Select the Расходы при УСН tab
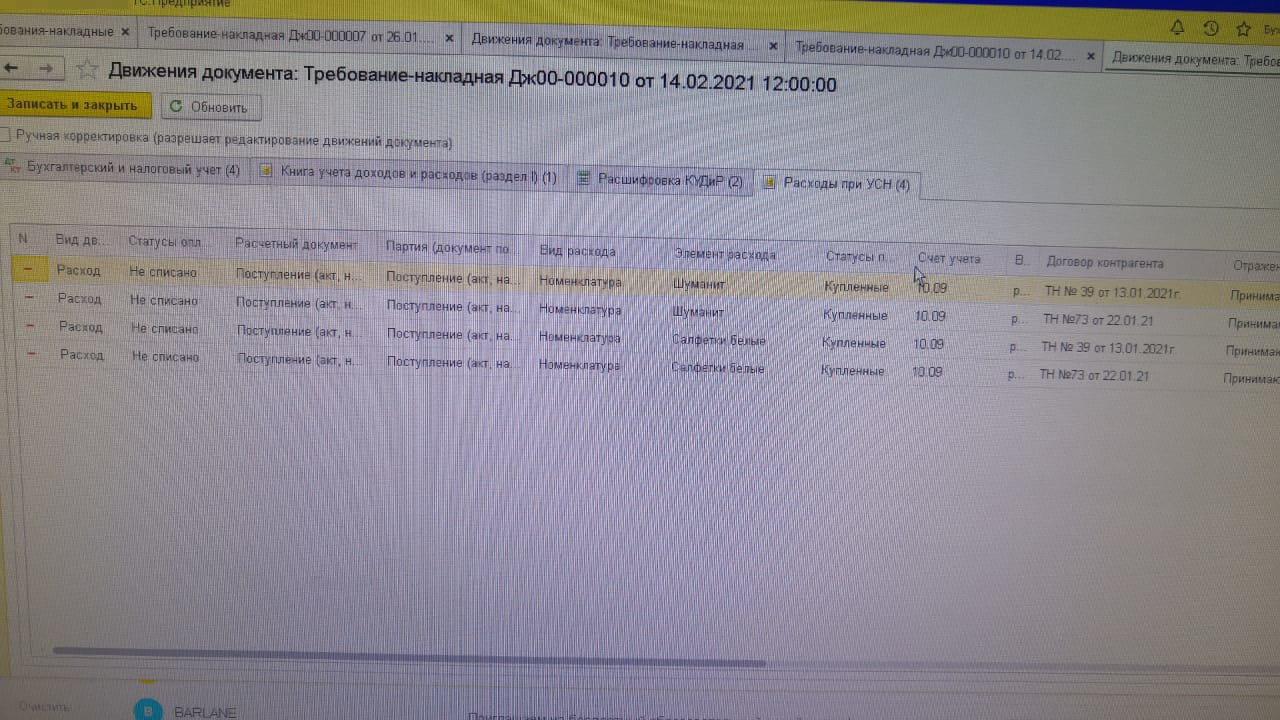This screenshot has width=1280, height=720. (x=837, y=184)
